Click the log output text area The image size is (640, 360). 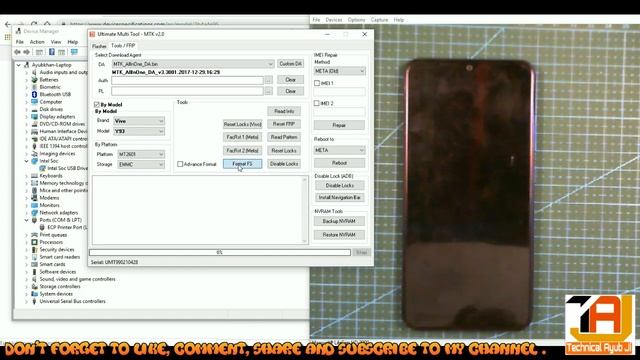coord(200,210)
